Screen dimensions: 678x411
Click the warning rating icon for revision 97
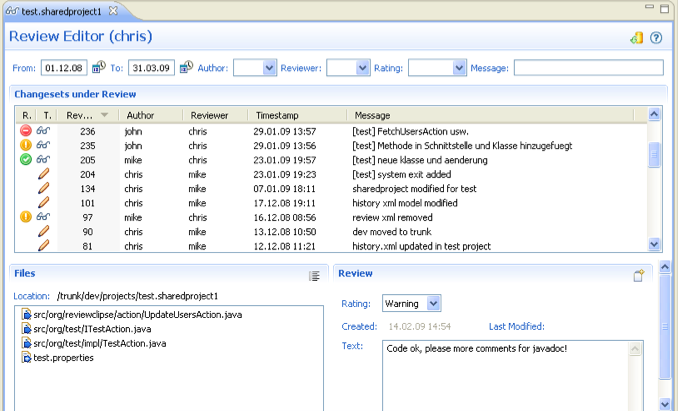[26, 217]
